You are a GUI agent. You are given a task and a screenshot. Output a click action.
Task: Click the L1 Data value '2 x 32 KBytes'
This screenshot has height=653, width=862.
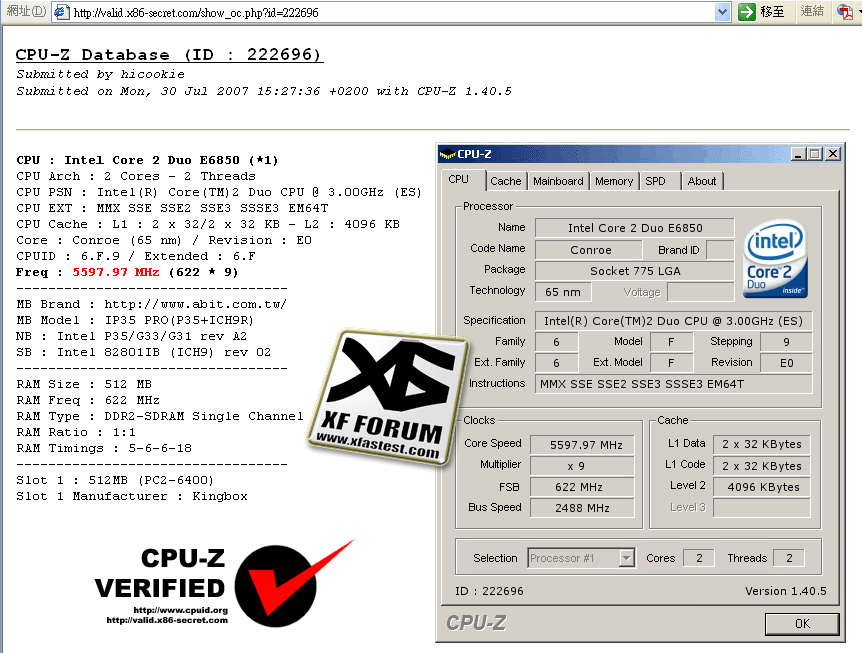coord(762,444)
